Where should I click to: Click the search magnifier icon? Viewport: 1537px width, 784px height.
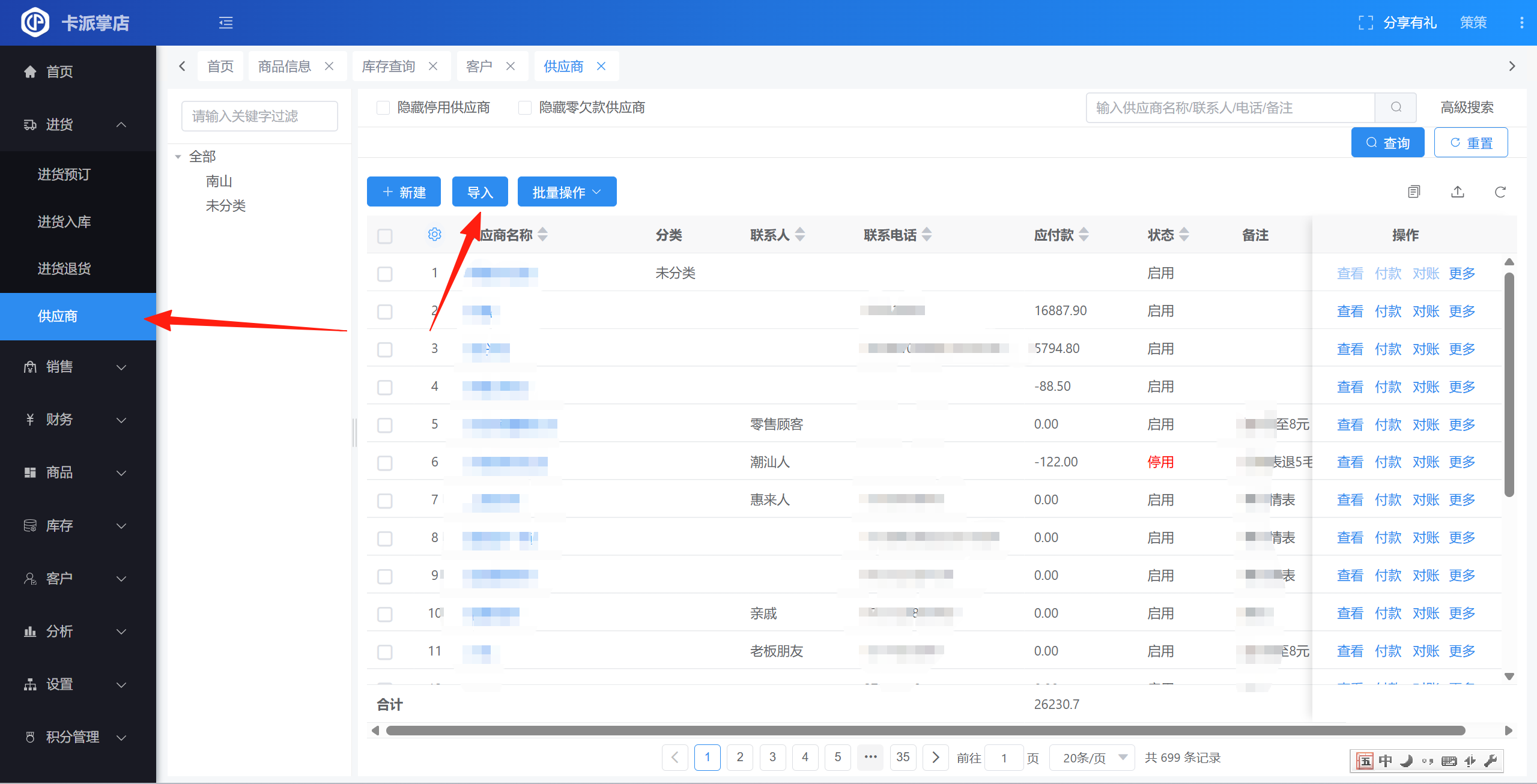(x=1396, y=107)
